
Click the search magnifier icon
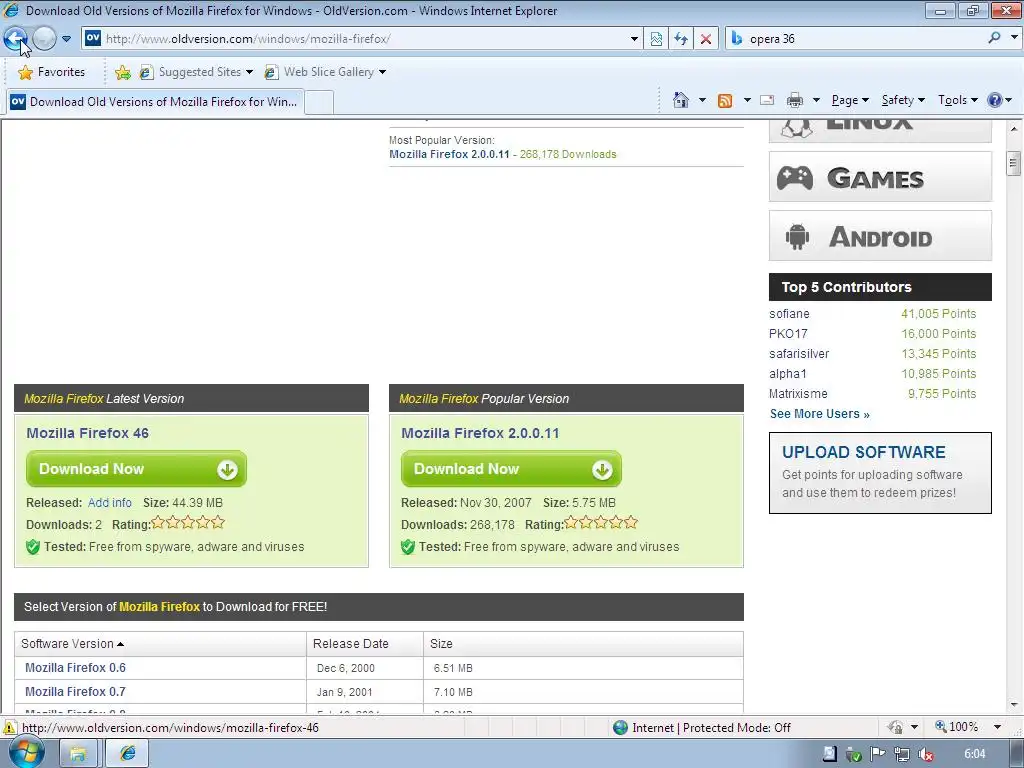994,38
